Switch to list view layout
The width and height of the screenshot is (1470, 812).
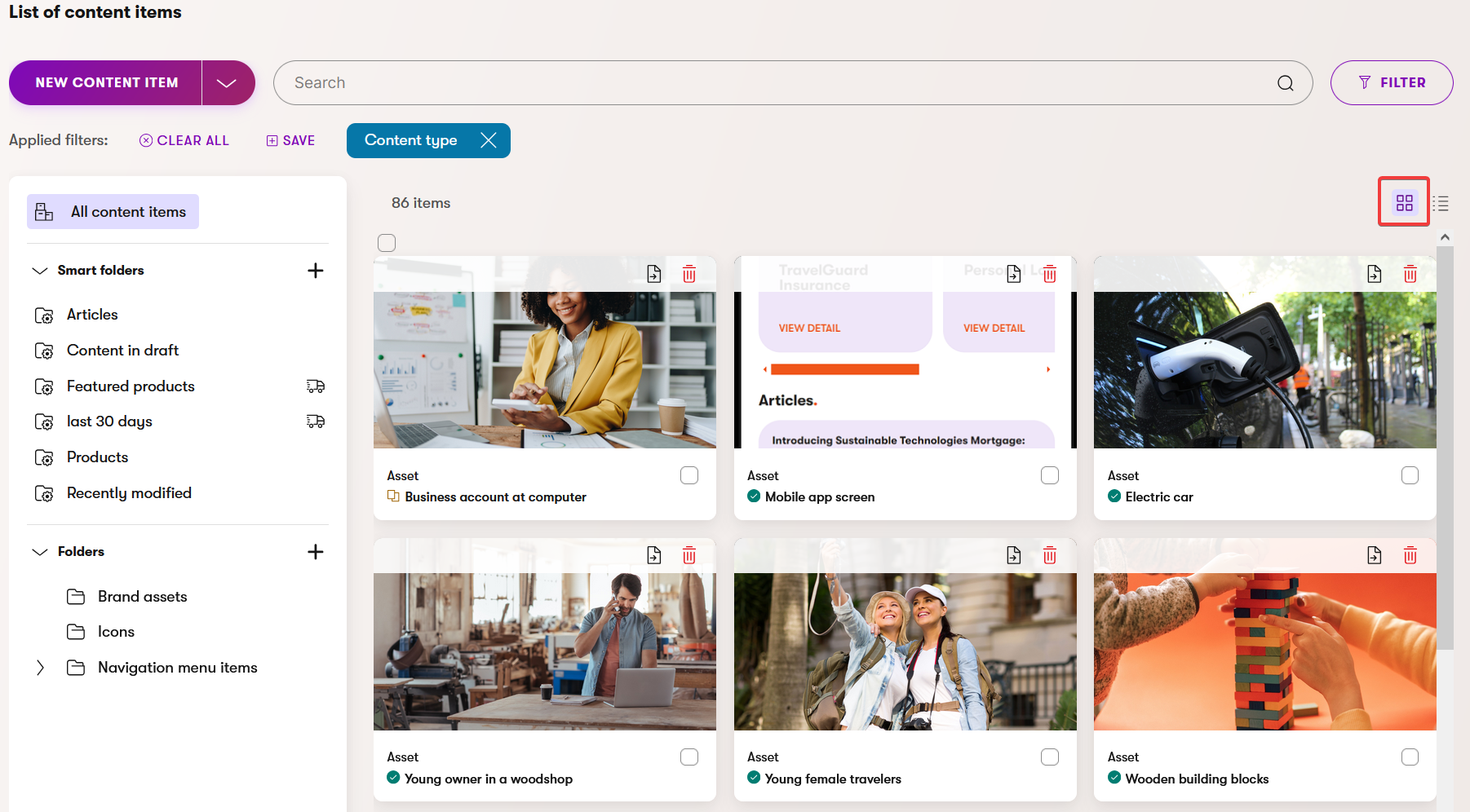click(1441, 203)
